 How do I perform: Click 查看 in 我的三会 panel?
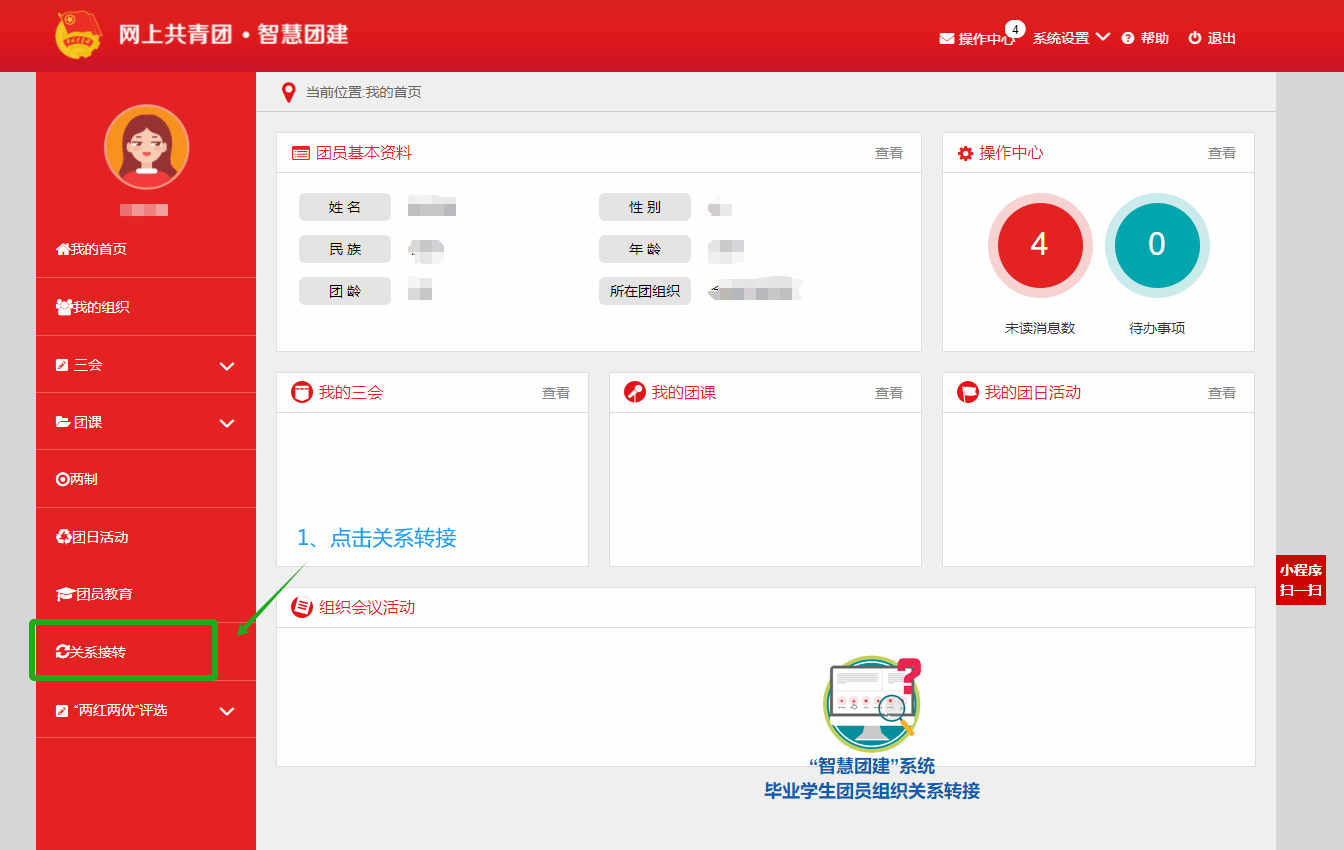[556, 393]
